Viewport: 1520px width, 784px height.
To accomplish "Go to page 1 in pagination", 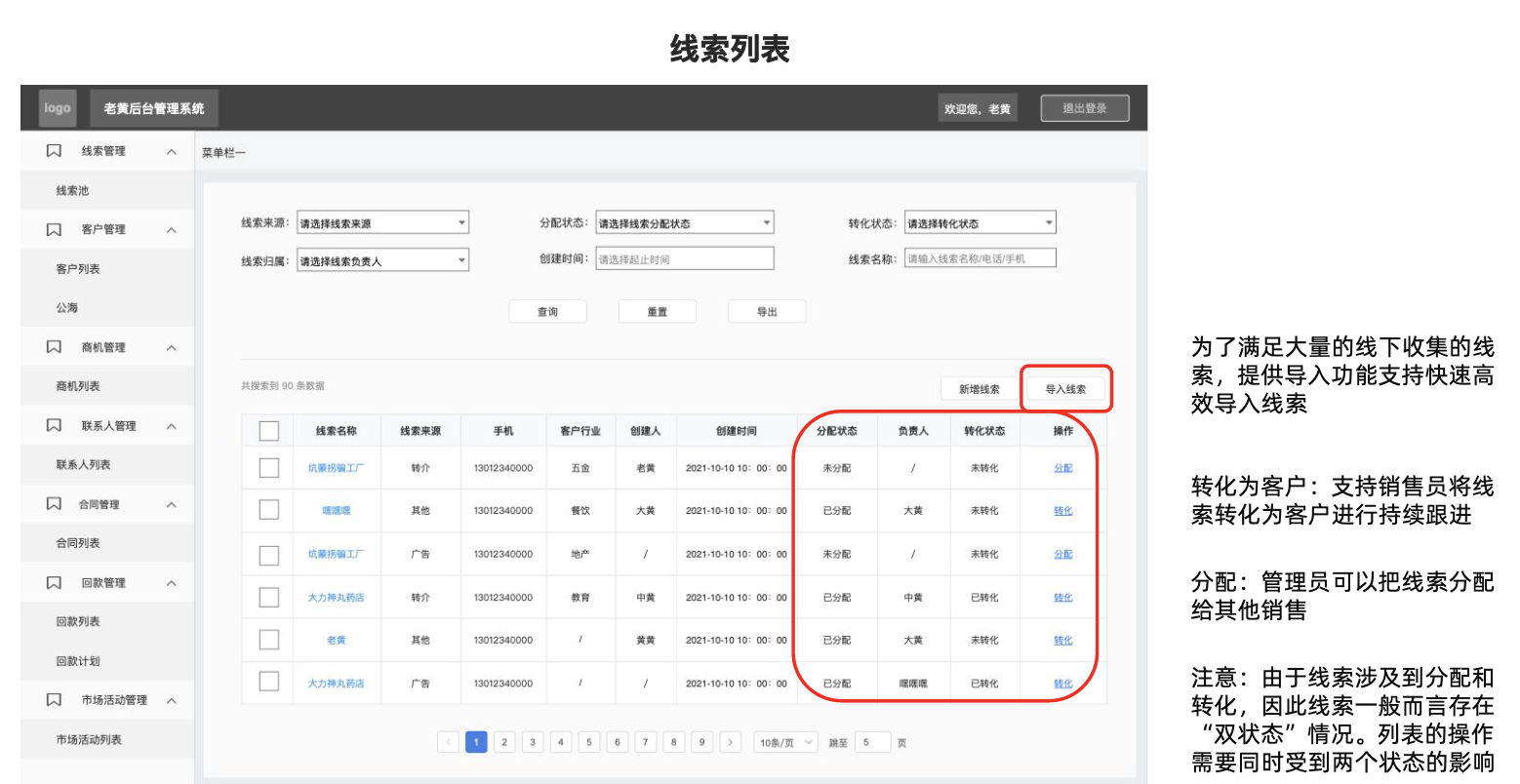I will [x=476, y=742].
